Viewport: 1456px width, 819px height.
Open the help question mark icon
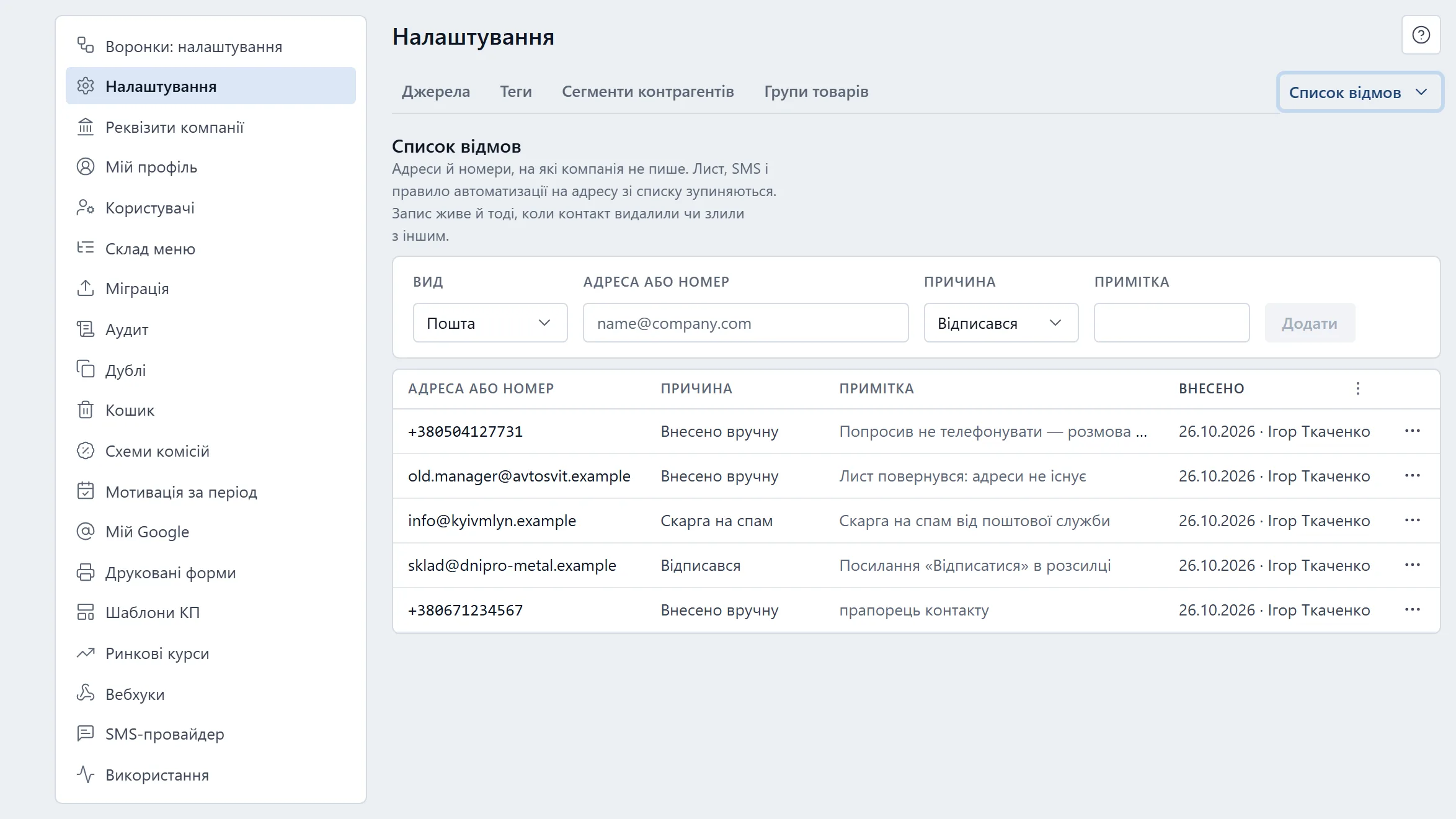[x=1421, y=35]
